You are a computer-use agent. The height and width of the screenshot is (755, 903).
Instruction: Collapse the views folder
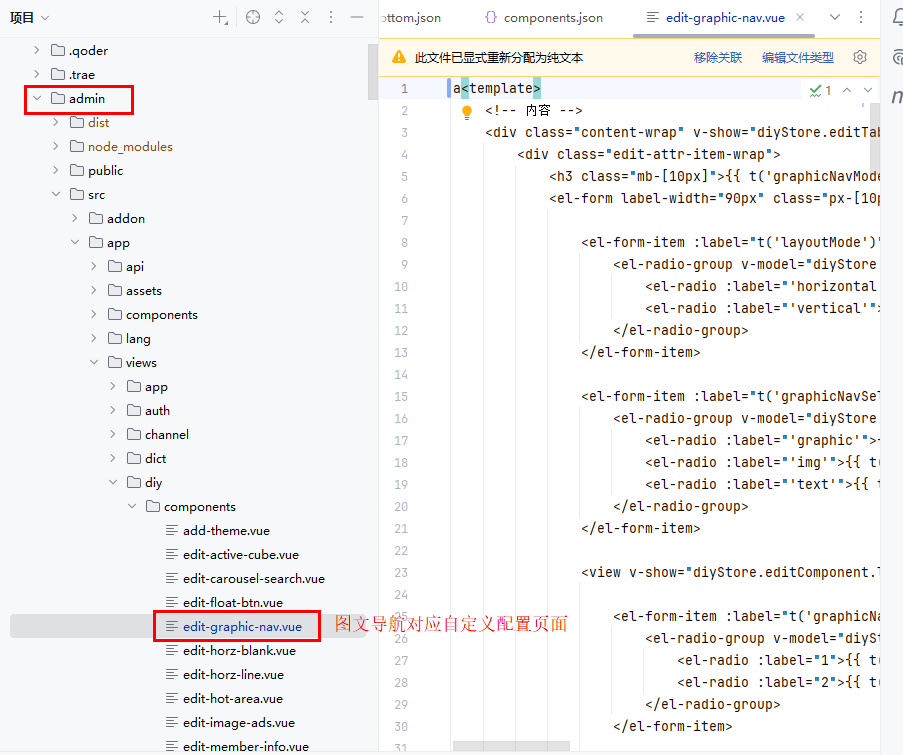coord(94,362)
